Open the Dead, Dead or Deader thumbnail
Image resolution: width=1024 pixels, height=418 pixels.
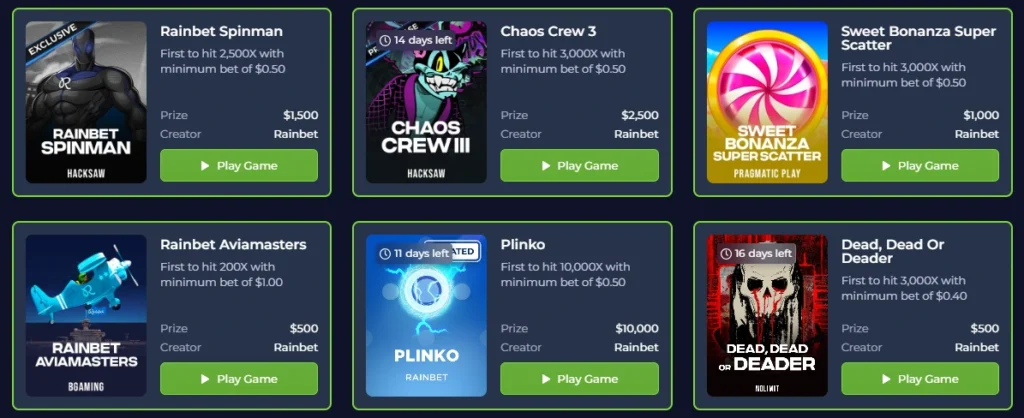click(x=767, y=315)
